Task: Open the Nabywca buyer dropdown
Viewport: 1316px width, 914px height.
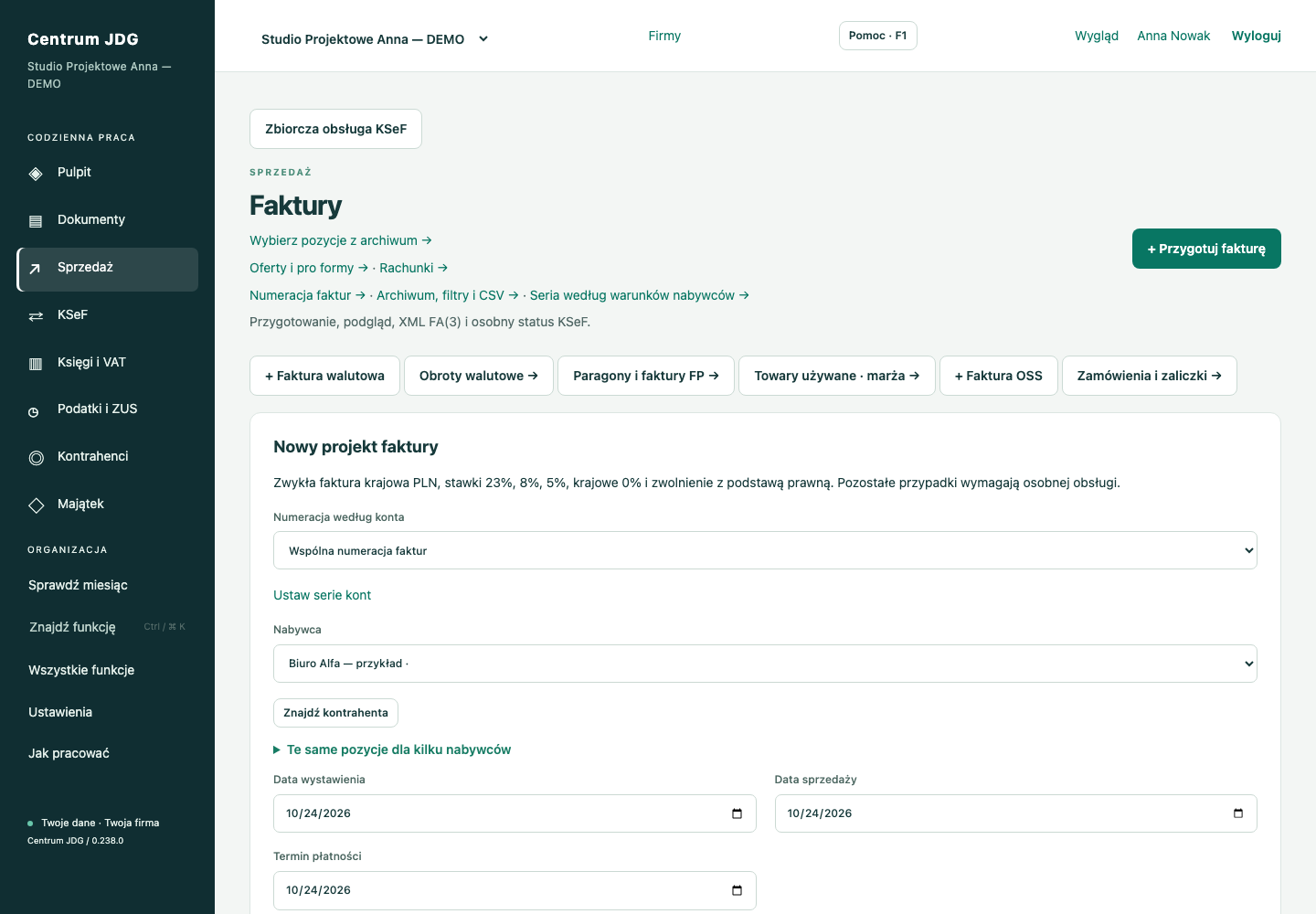Action: point(765,664)
